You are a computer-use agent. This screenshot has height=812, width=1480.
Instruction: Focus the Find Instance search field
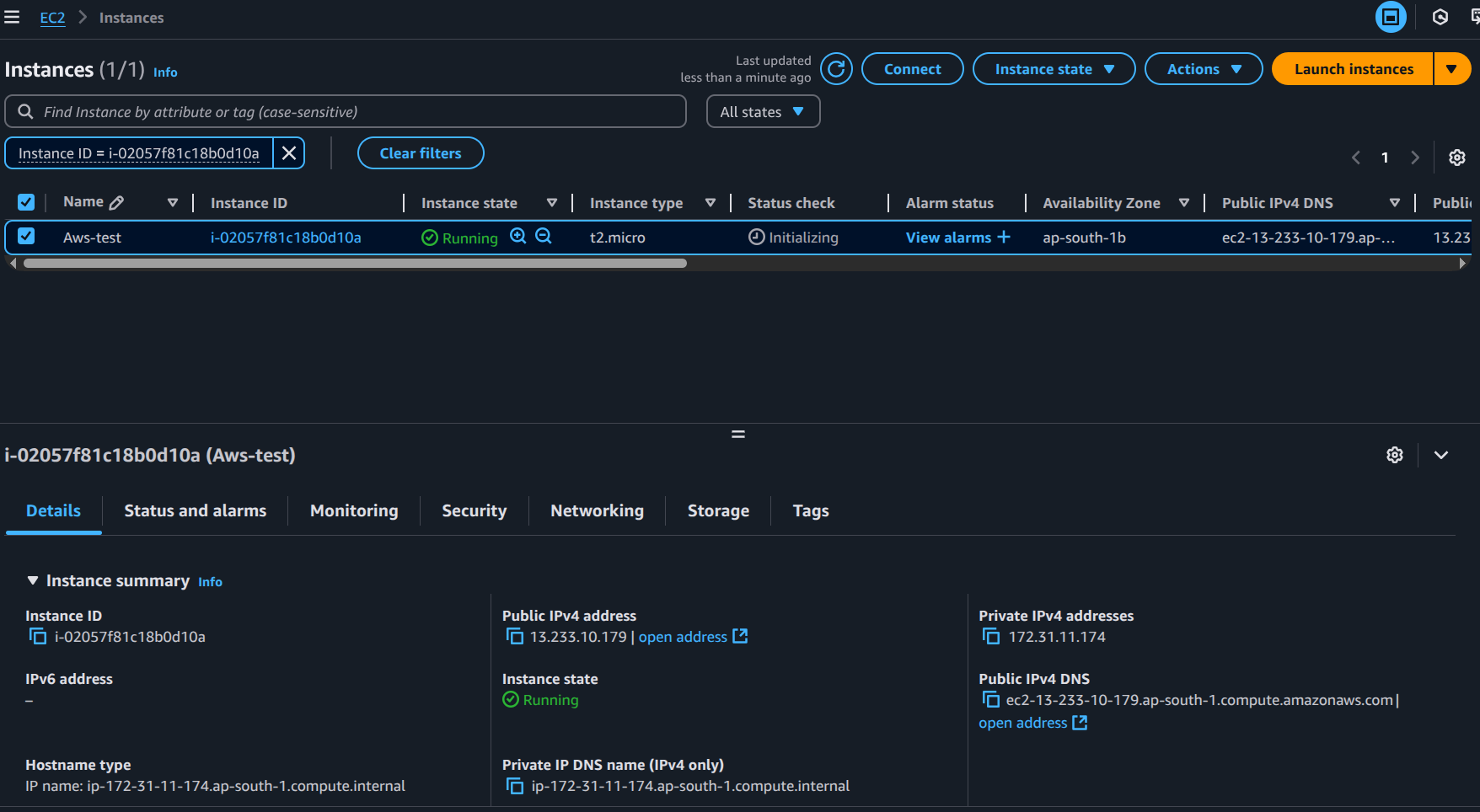346,111
